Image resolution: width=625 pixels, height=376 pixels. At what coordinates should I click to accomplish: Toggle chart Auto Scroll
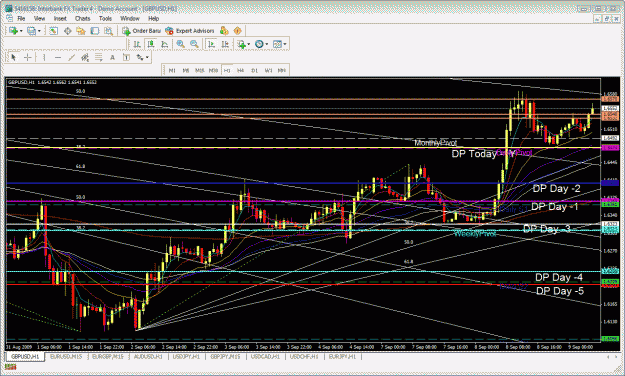(x=211, y=44)
